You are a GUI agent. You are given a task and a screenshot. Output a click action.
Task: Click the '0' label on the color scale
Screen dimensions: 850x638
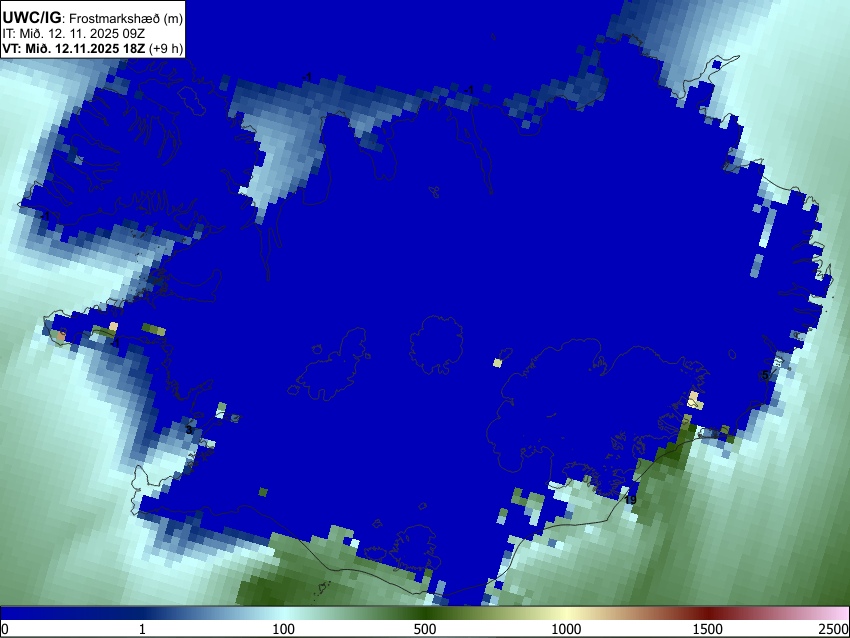(5, 629)
